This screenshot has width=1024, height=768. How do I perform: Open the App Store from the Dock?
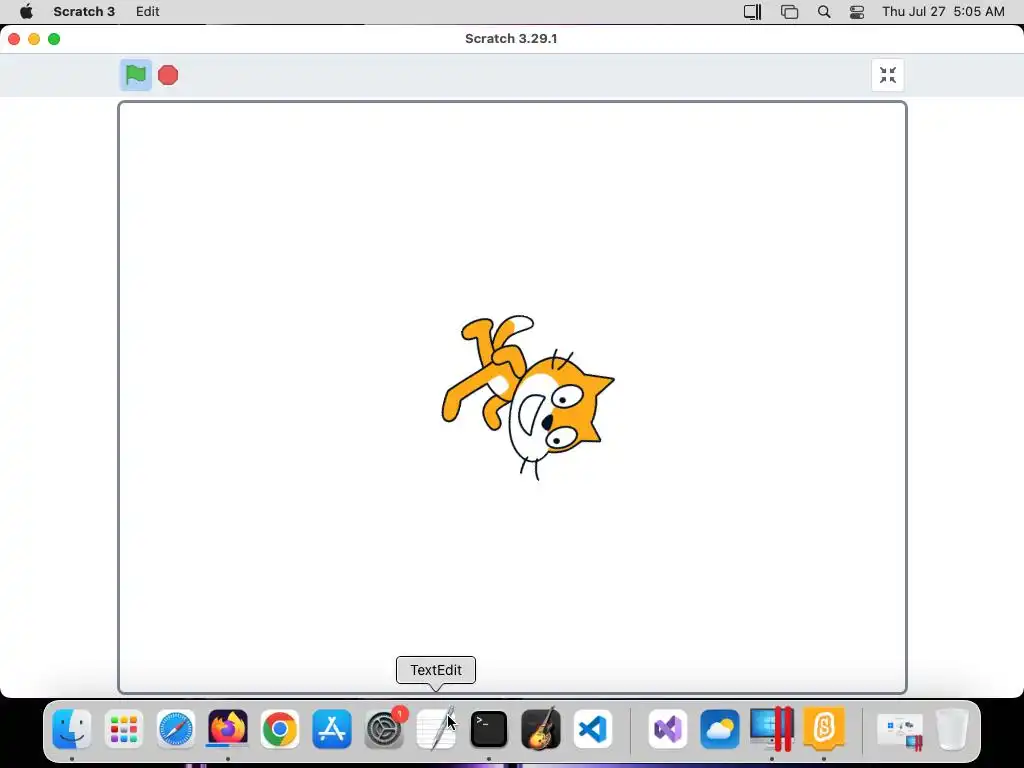pos(332,729)
